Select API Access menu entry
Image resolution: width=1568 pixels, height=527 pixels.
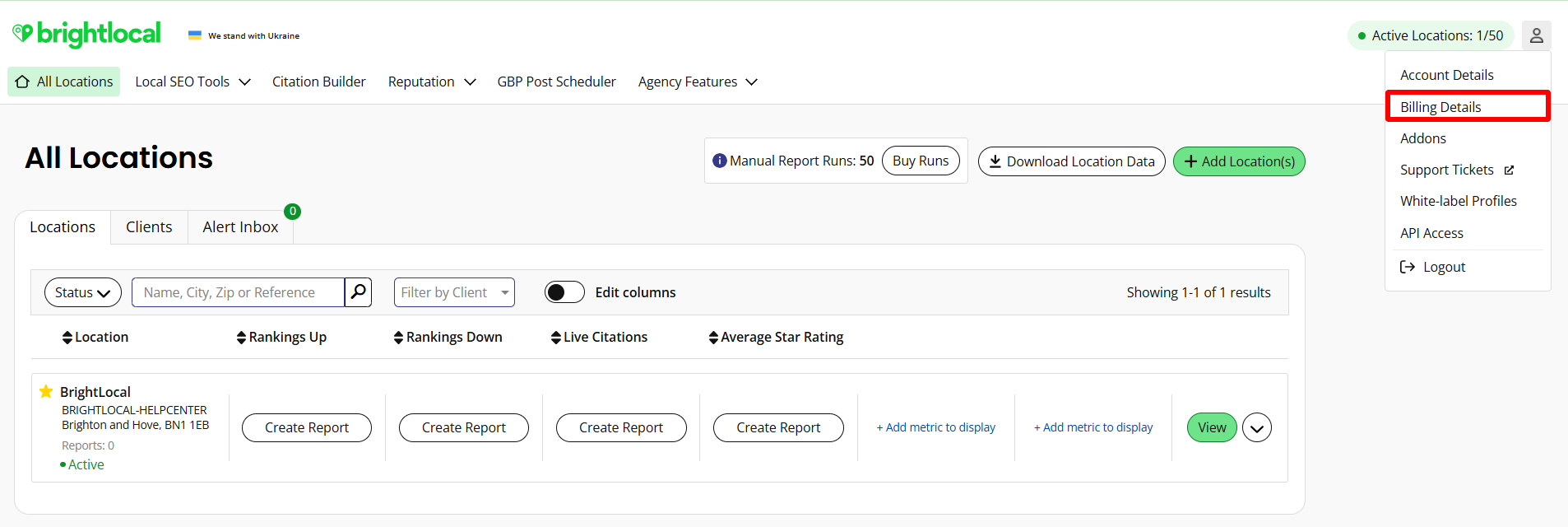coord(1431,233)
